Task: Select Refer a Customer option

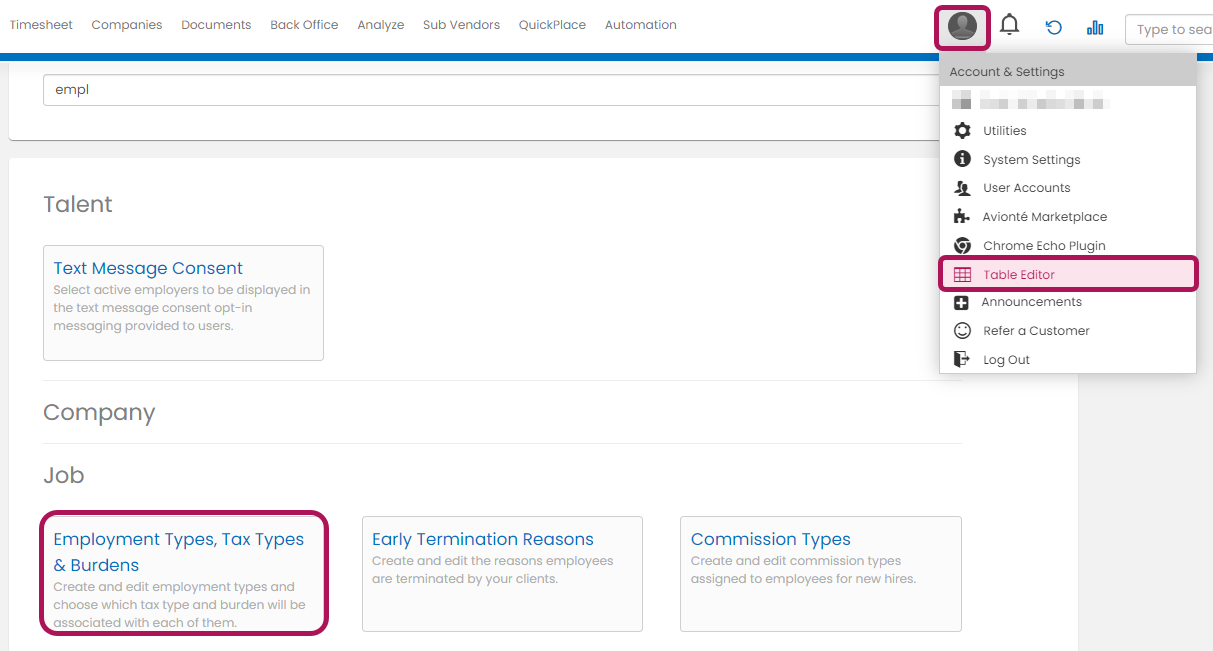Action: tap(1036, 331)
